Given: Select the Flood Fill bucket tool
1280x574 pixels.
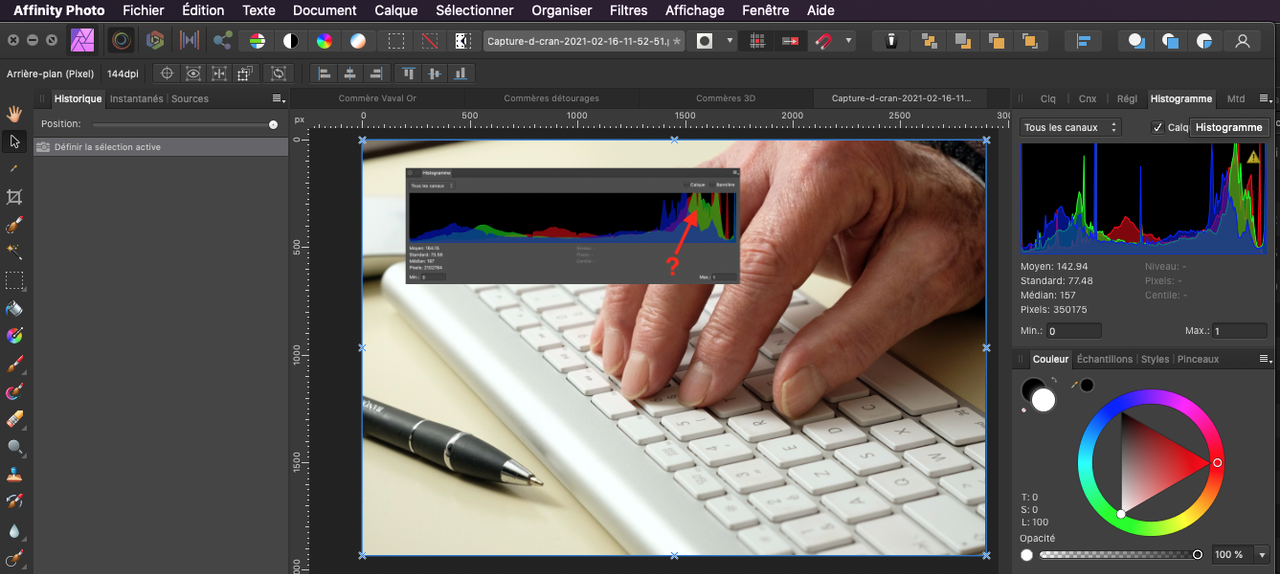Looking at the screenshot, I should 14,308.
